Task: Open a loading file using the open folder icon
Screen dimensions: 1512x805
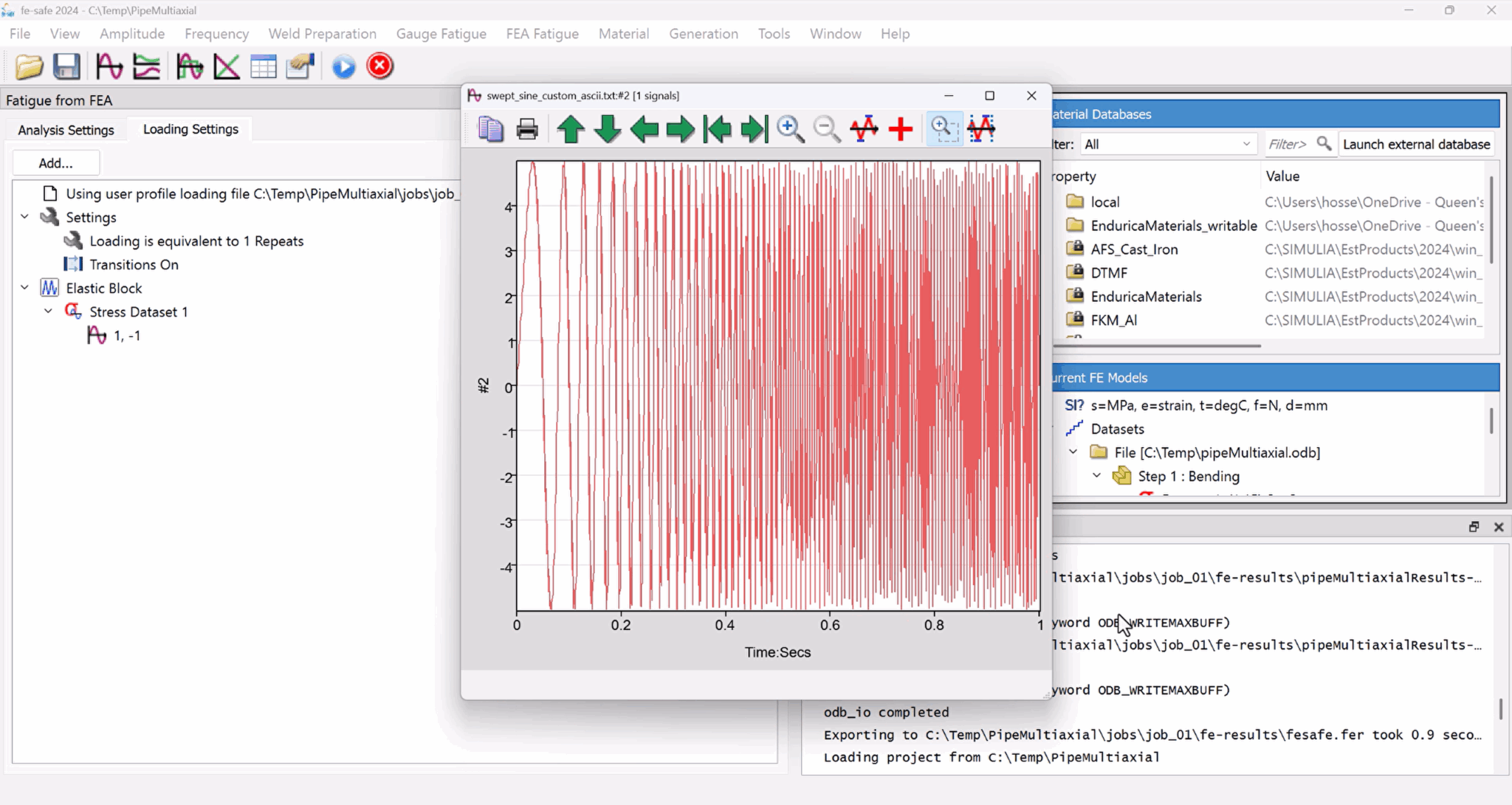Action: [28, 66]
